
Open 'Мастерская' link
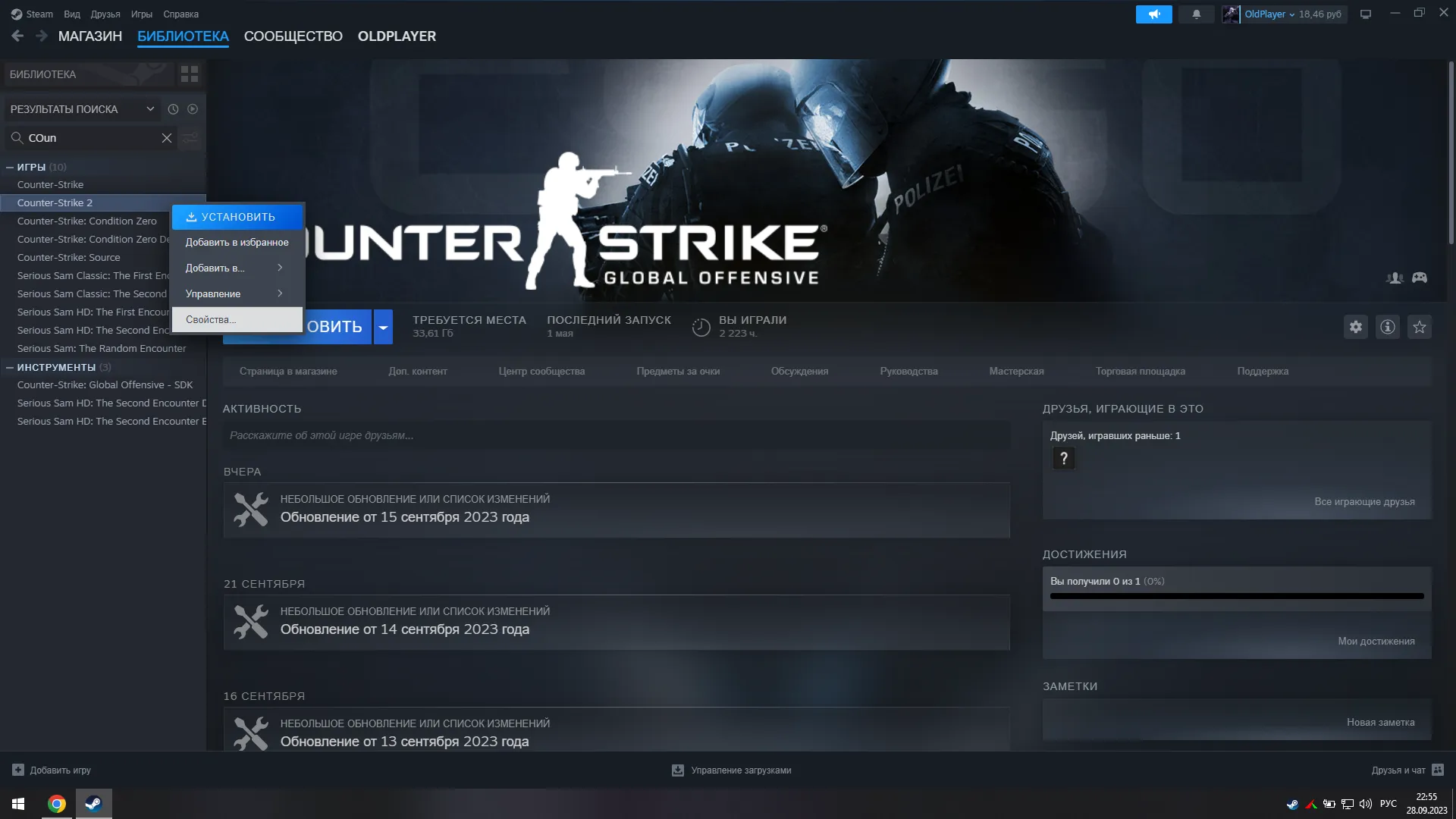point(1016,372)
